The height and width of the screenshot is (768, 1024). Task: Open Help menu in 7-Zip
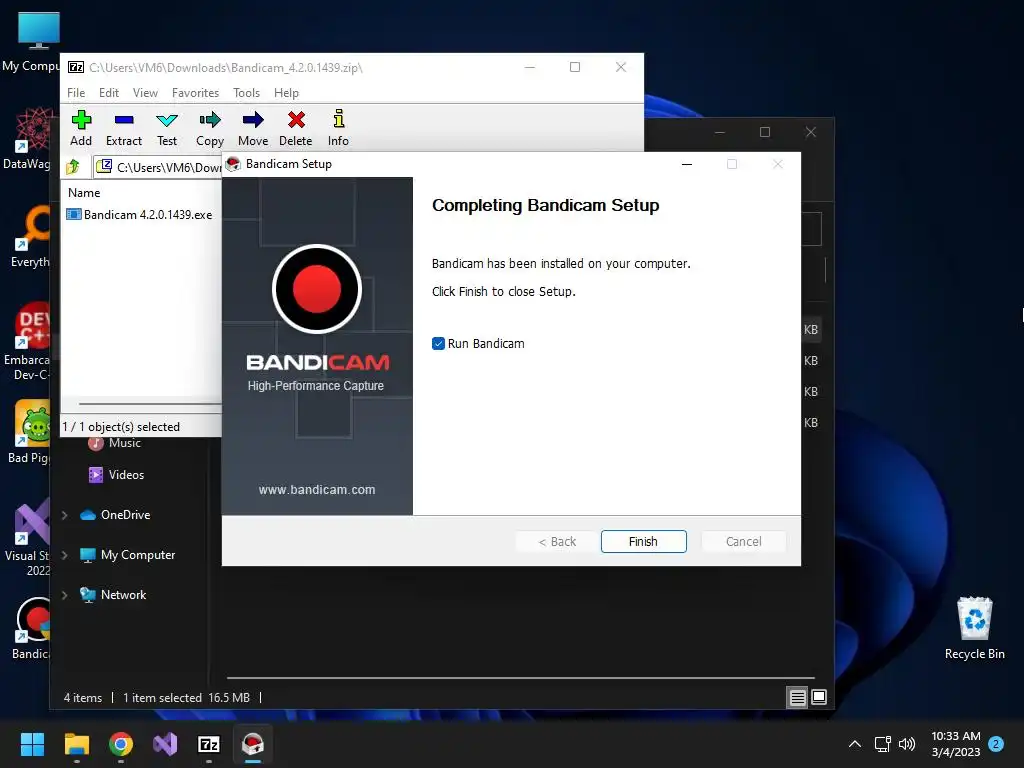coord(286,93)
